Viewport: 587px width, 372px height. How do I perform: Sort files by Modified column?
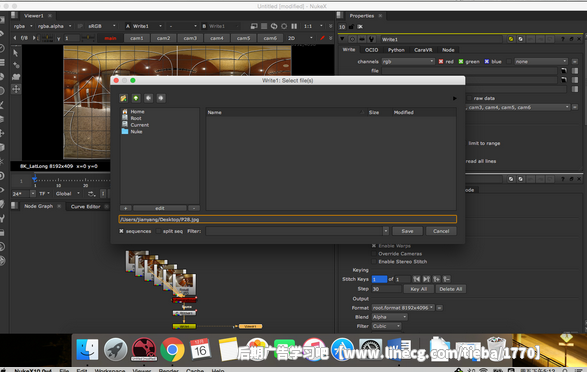404,112
